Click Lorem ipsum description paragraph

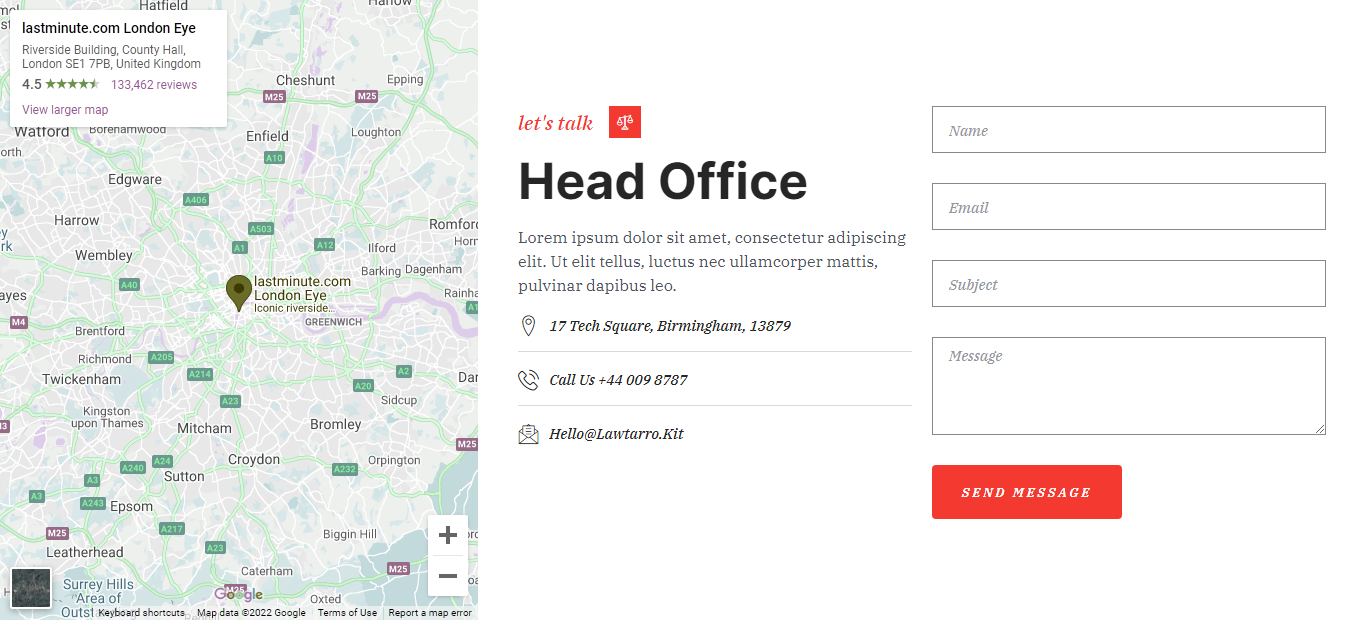click(712, 262)
